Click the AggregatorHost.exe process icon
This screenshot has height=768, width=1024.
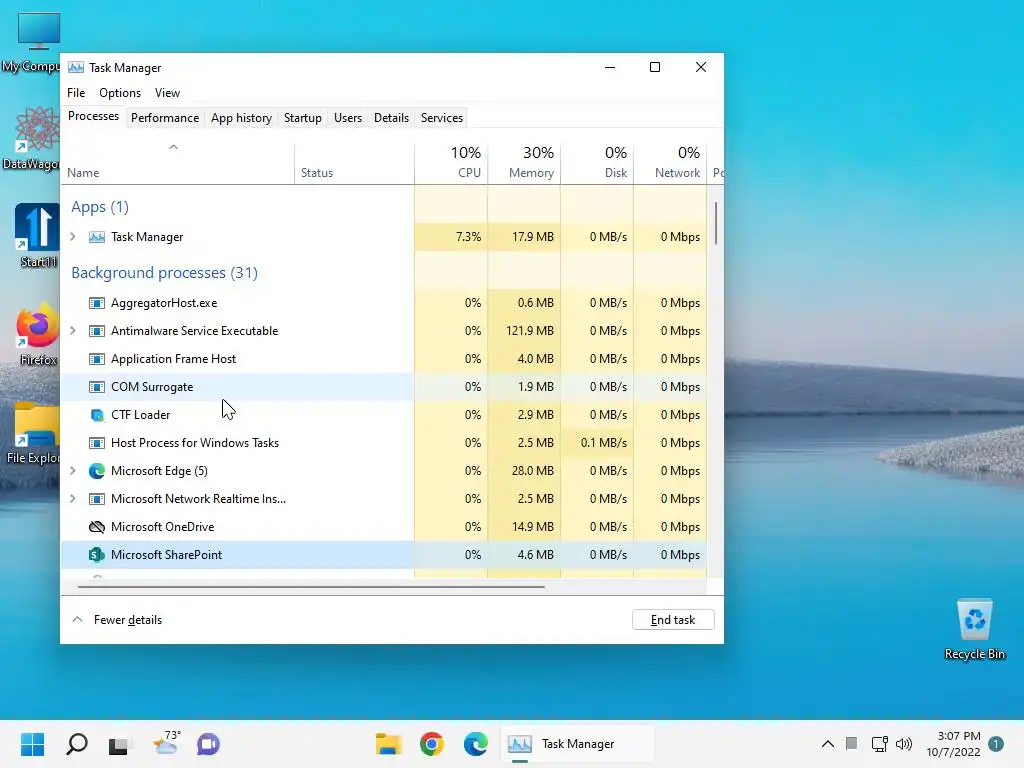pos(97,303)
